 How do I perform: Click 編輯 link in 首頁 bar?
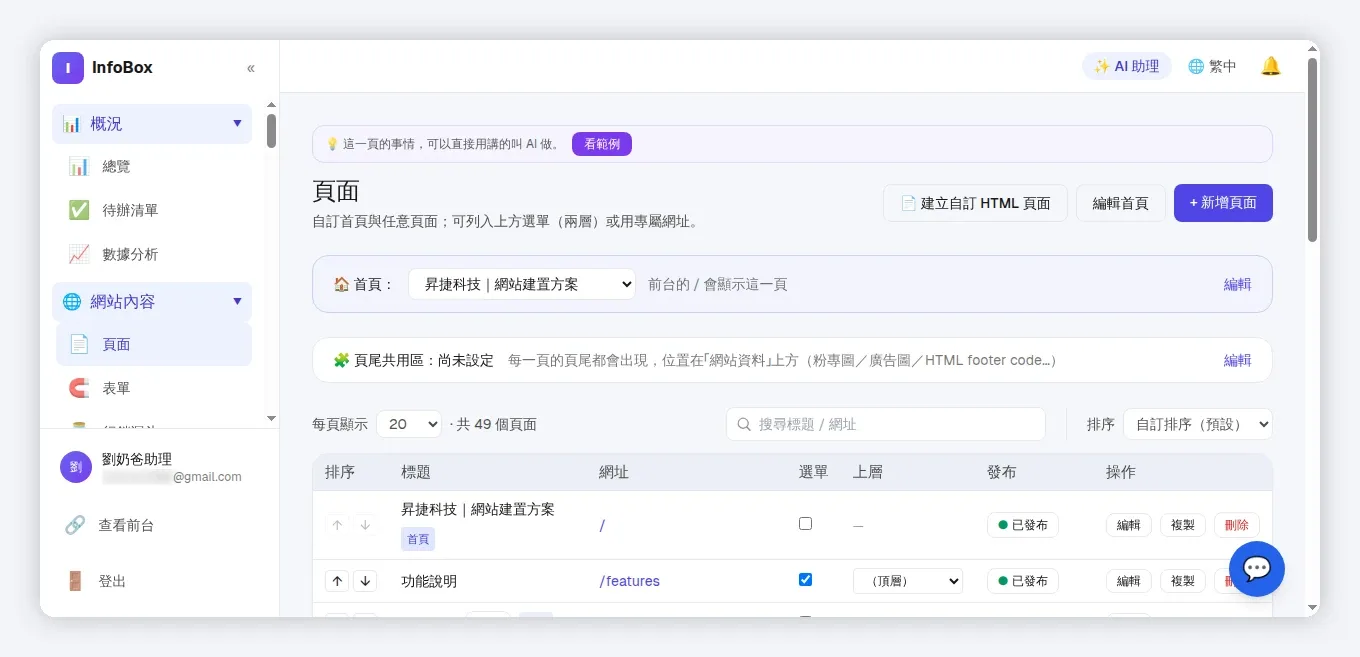1238,284
